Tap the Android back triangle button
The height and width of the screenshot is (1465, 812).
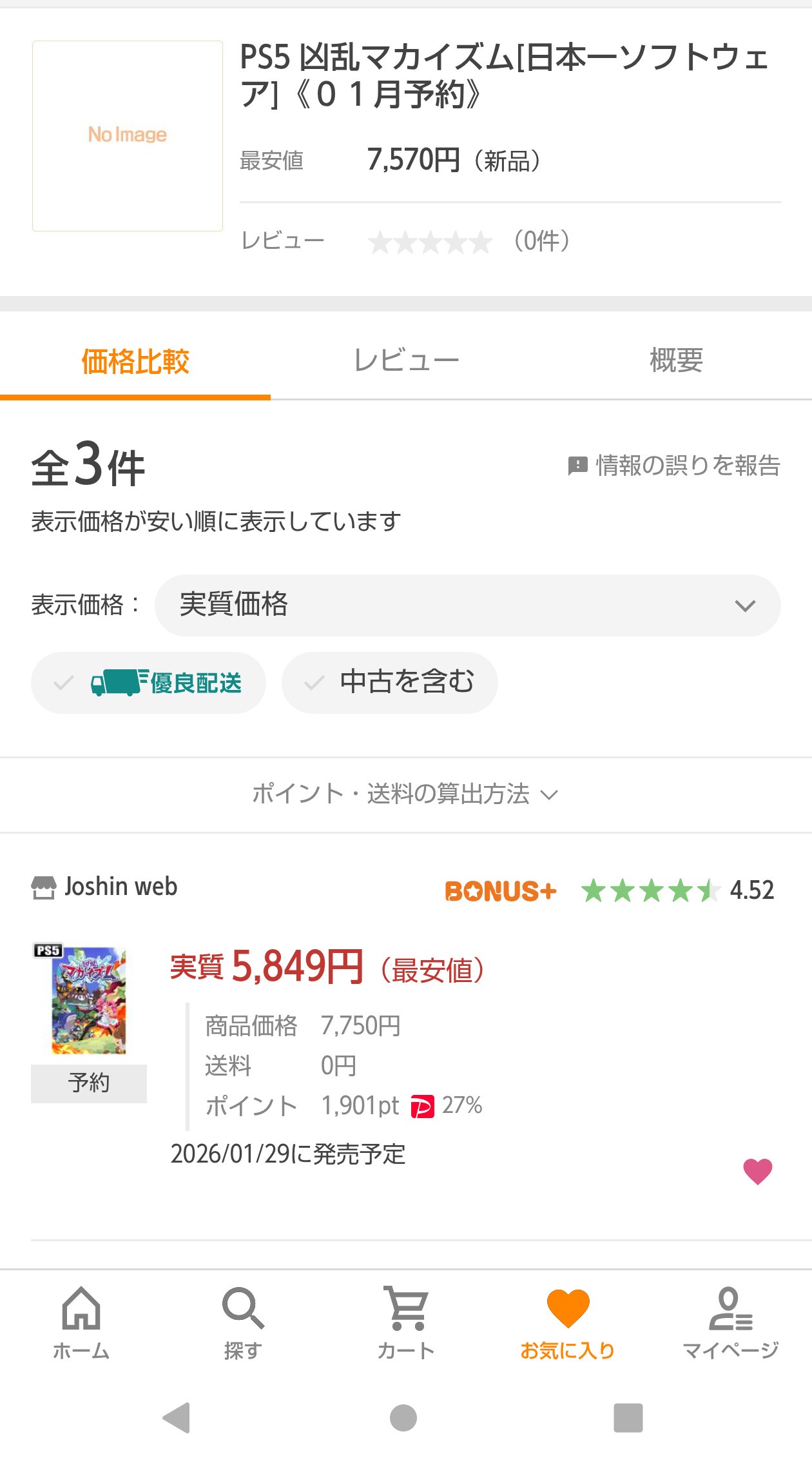(177, 1417)
